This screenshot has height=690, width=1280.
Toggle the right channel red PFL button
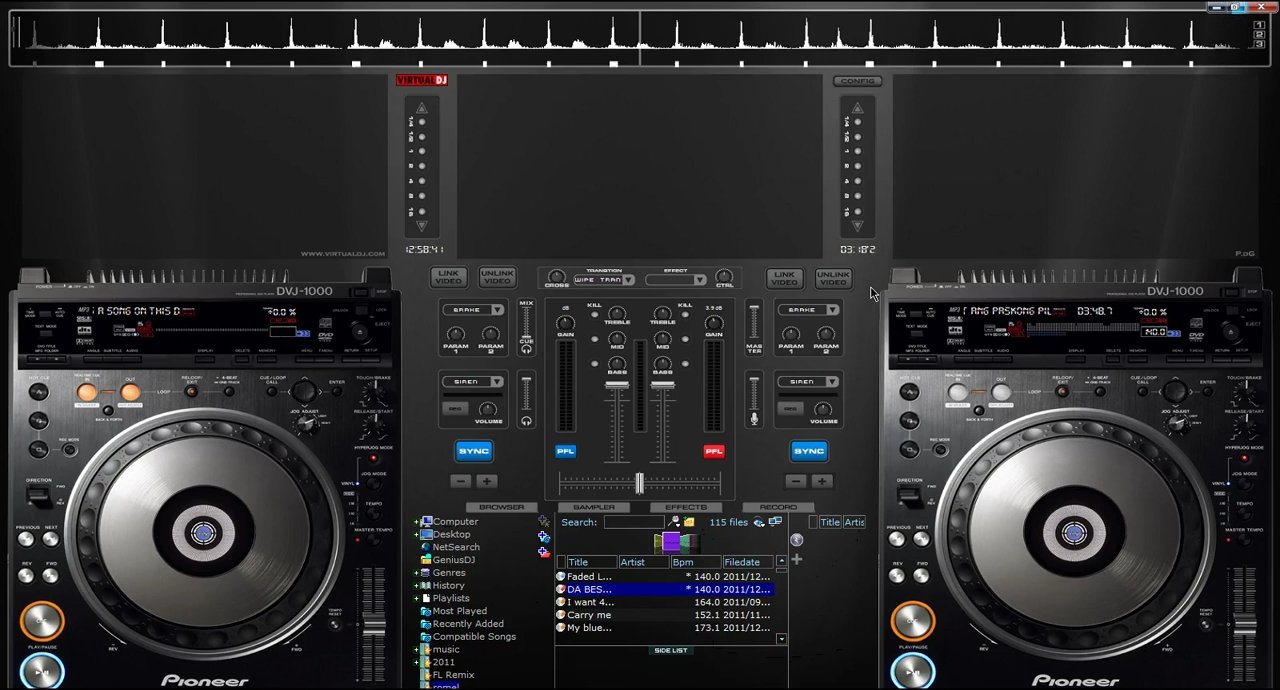(x=713, y=451)
